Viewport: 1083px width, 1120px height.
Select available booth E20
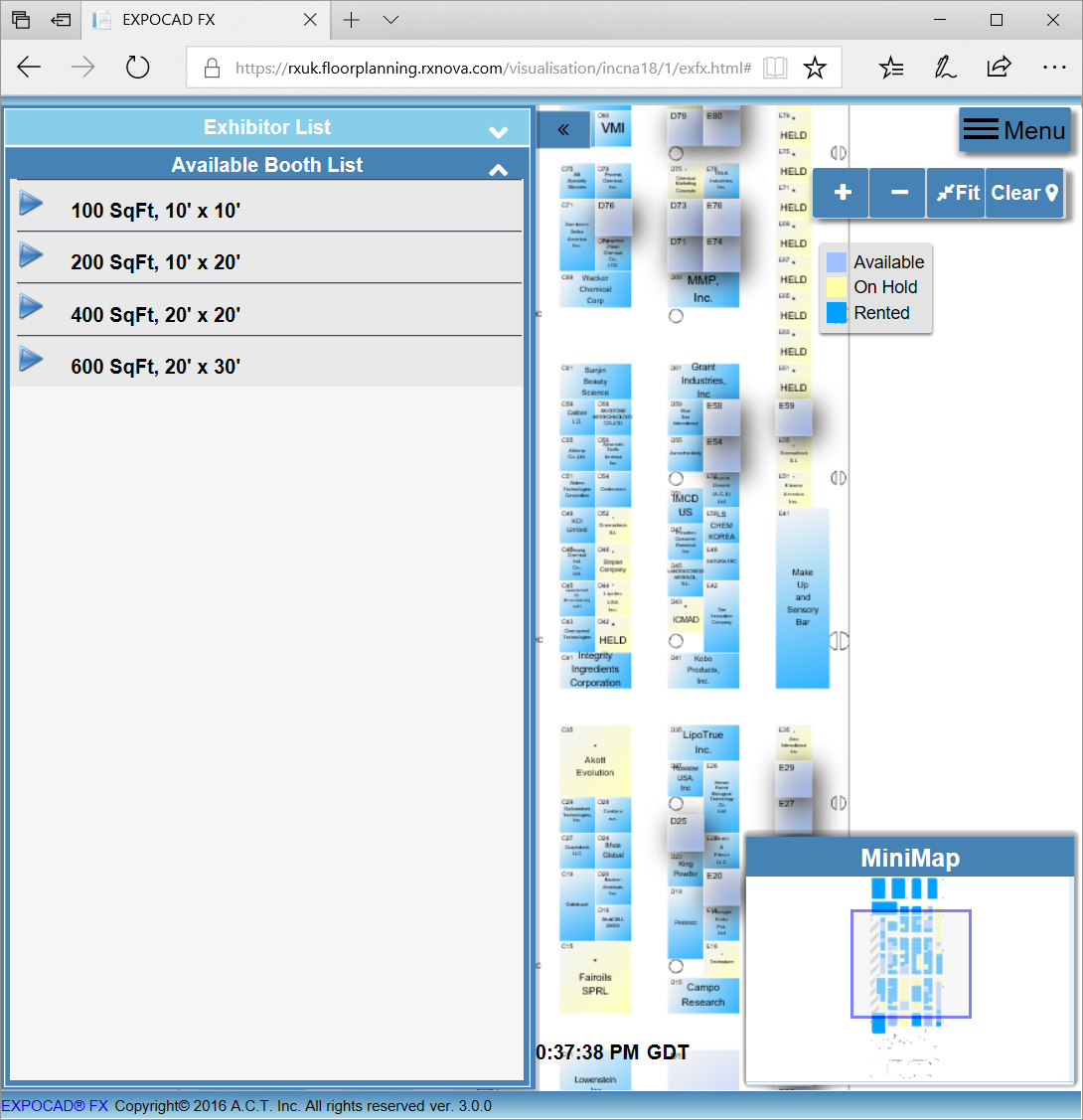click(721, 887)
